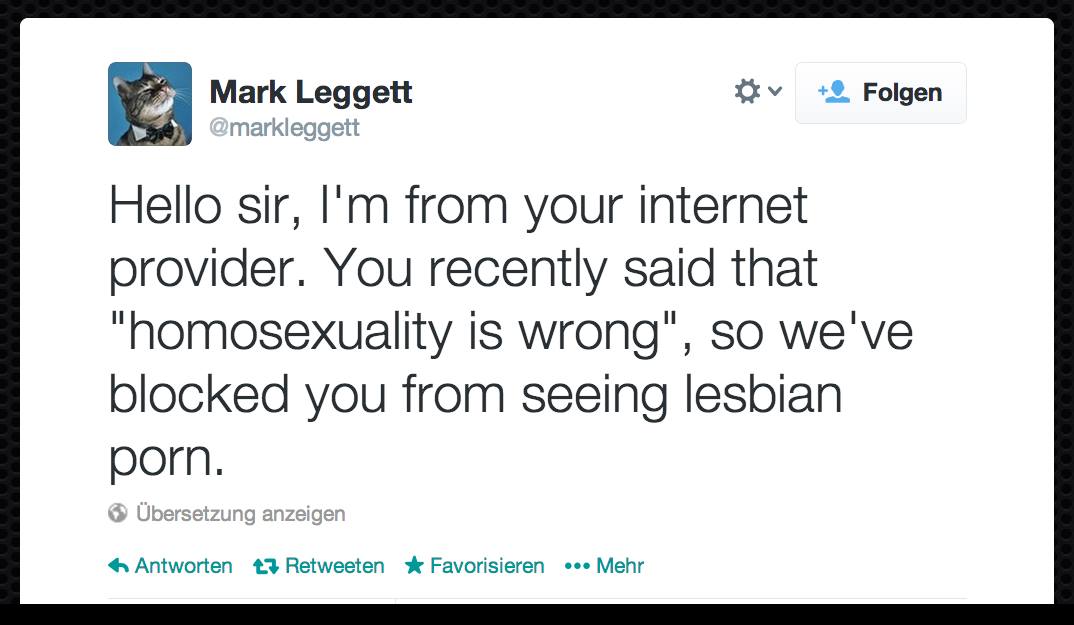Reply using the Antworten label
The height and width of the screenshot is (625, 1074).
tap(183, 566)
